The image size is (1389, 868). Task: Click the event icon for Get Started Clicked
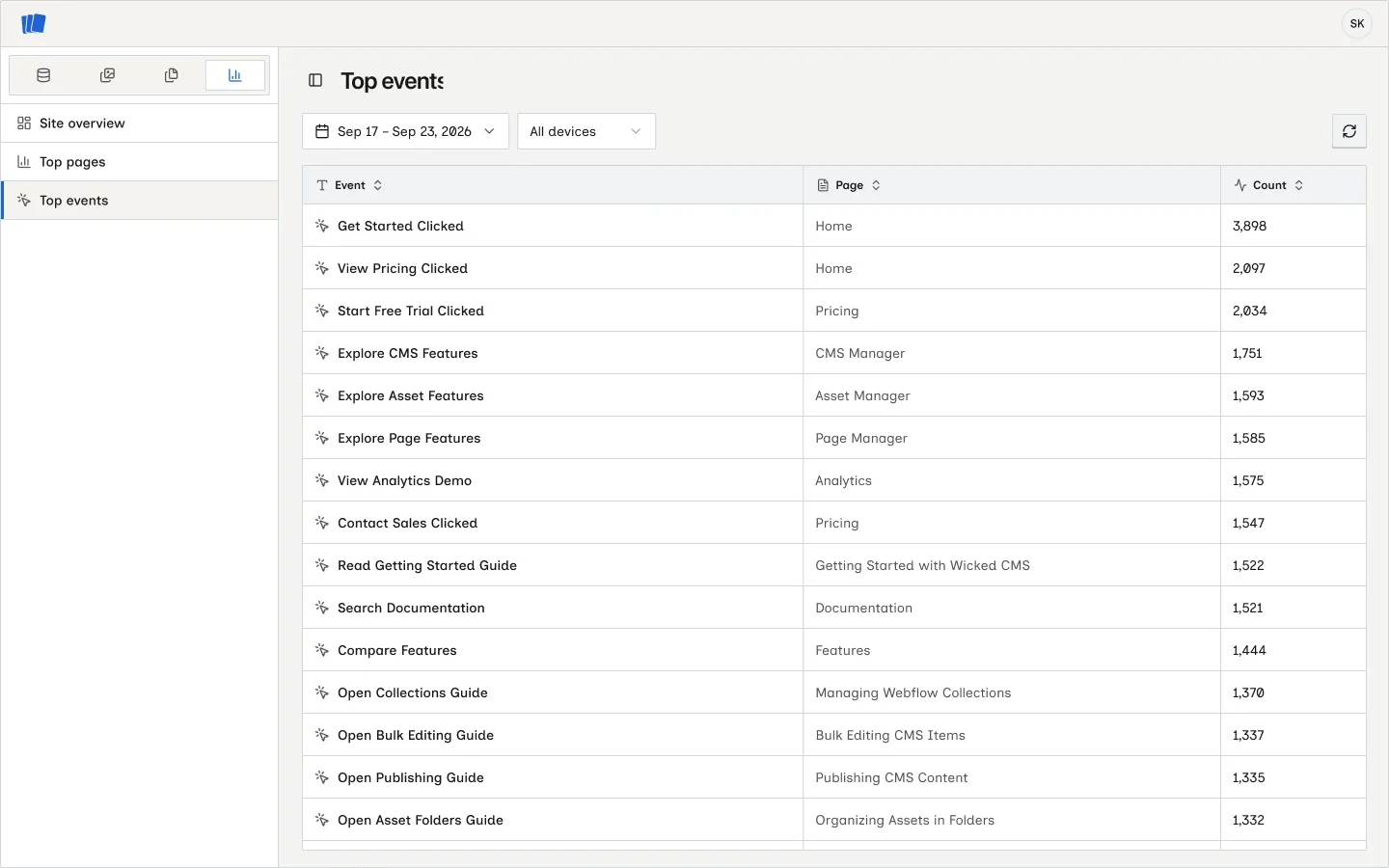click(322, 226)
